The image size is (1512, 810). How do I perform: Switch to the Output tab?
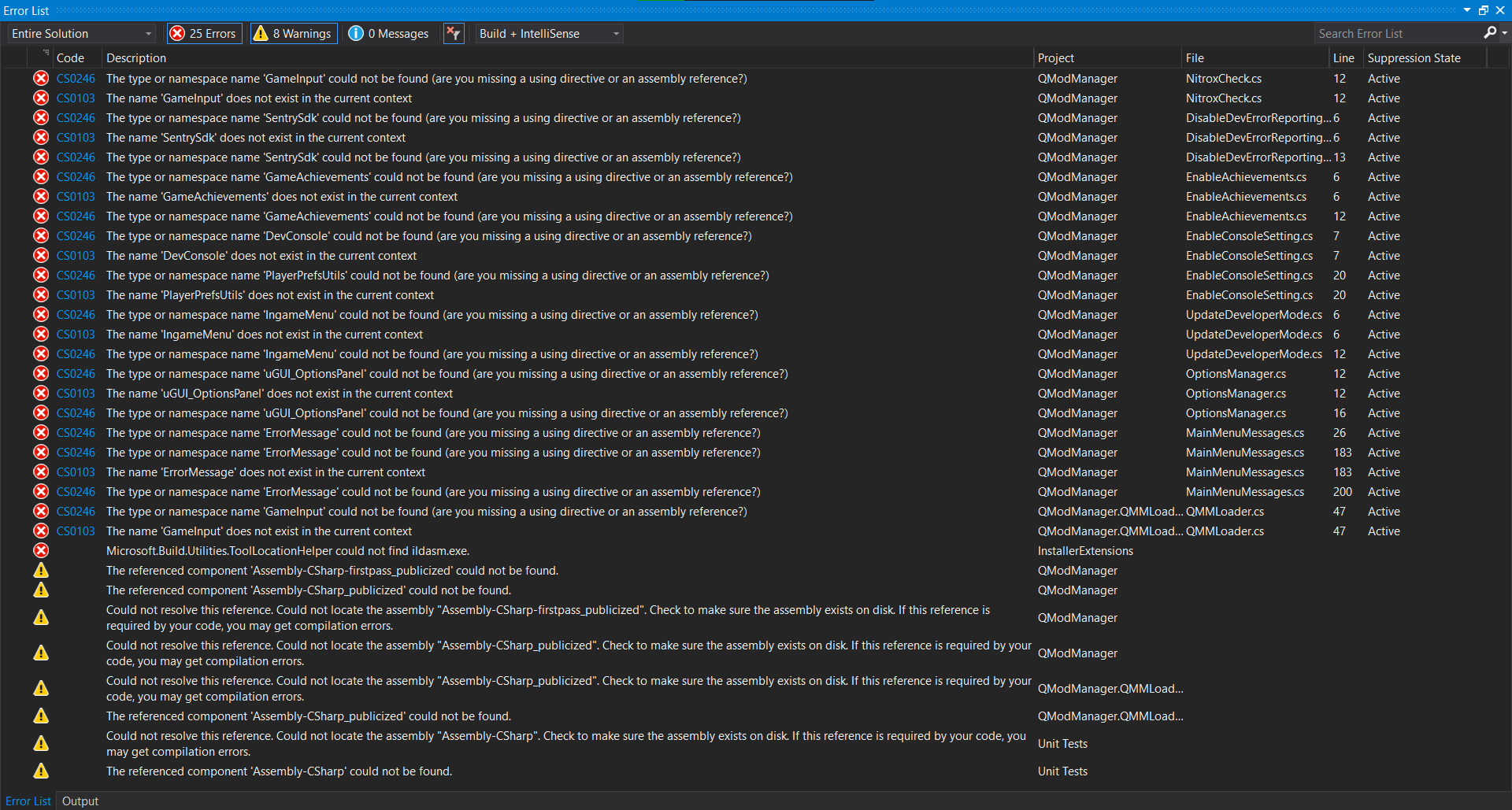80,801
